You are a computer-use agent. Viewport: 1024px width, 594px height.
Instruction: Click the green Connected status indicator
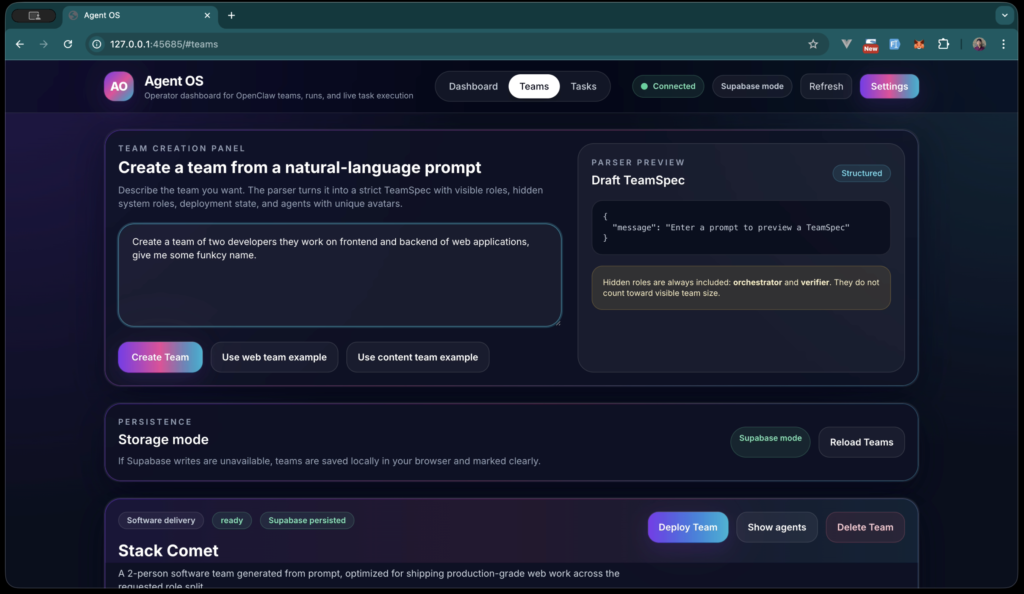point(668,86)
